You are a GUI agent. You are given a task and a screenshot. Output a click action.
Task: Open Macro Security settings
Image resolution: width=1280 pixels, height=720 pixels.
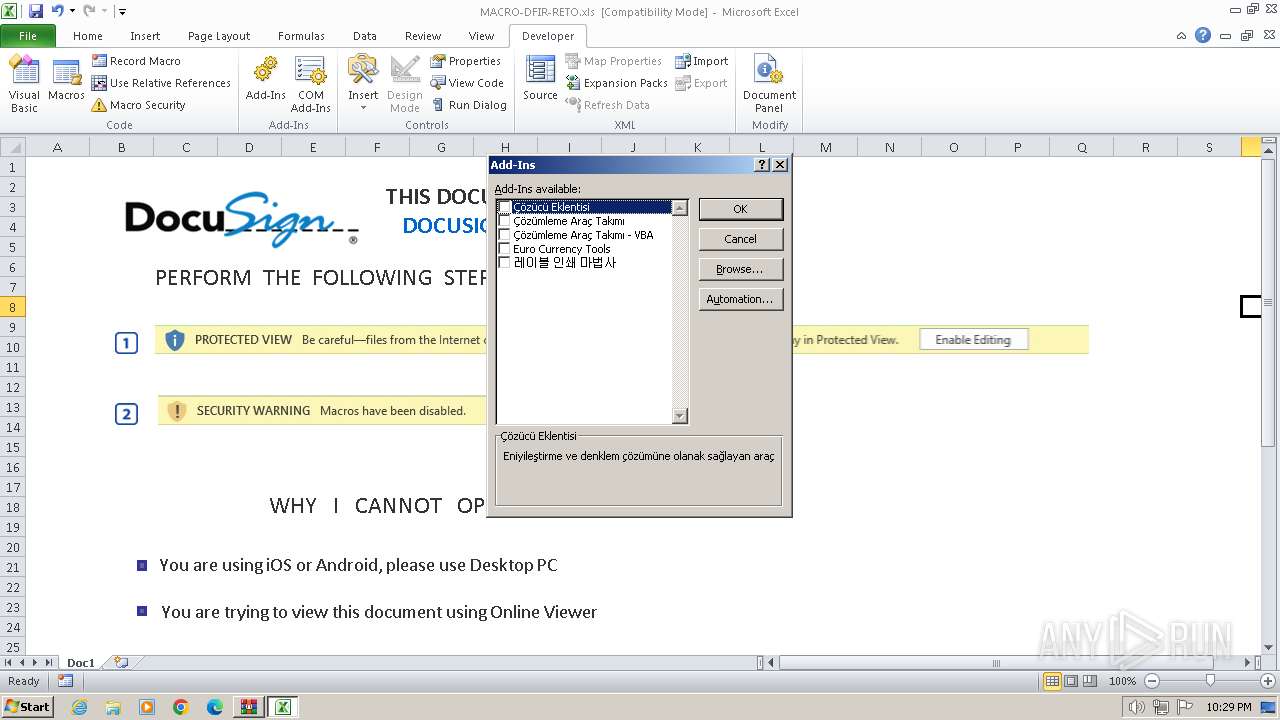point(139,105)
